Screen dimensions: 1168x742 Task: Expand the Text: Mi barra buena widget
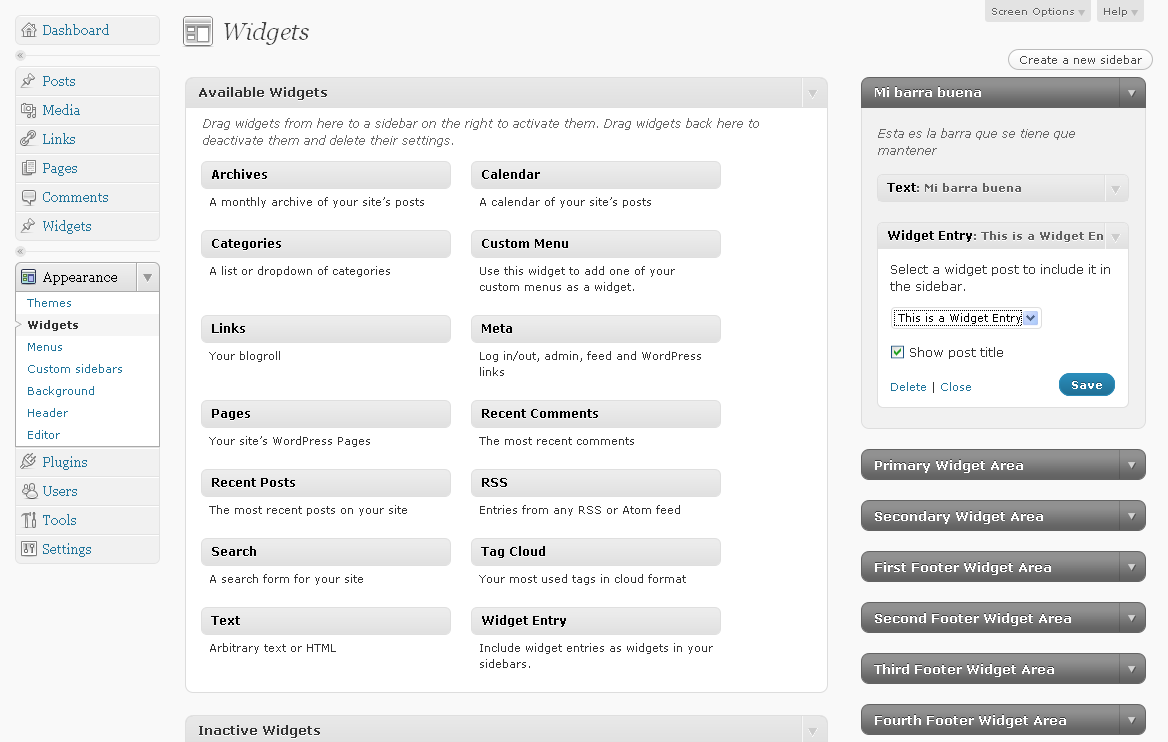[1115, 188]
